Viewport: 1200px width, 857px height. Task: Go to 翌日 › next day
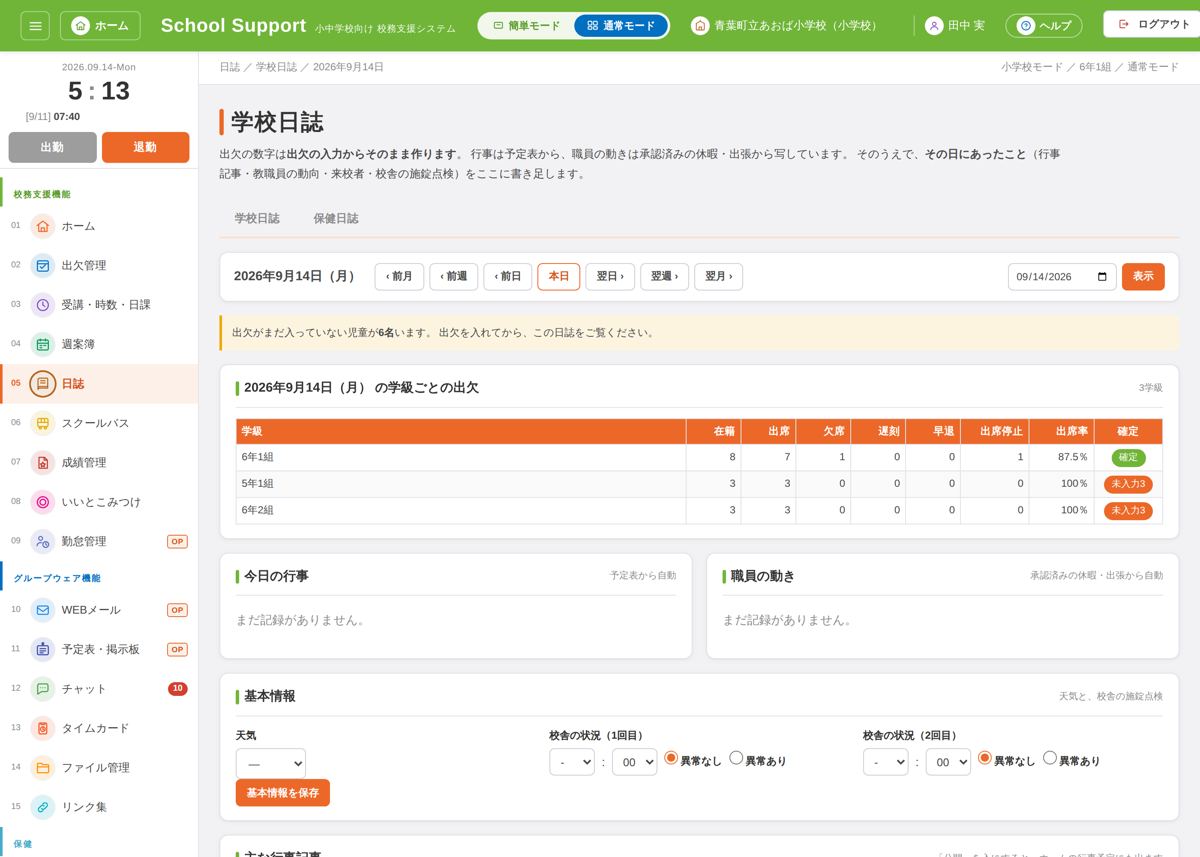pos(610,277)
